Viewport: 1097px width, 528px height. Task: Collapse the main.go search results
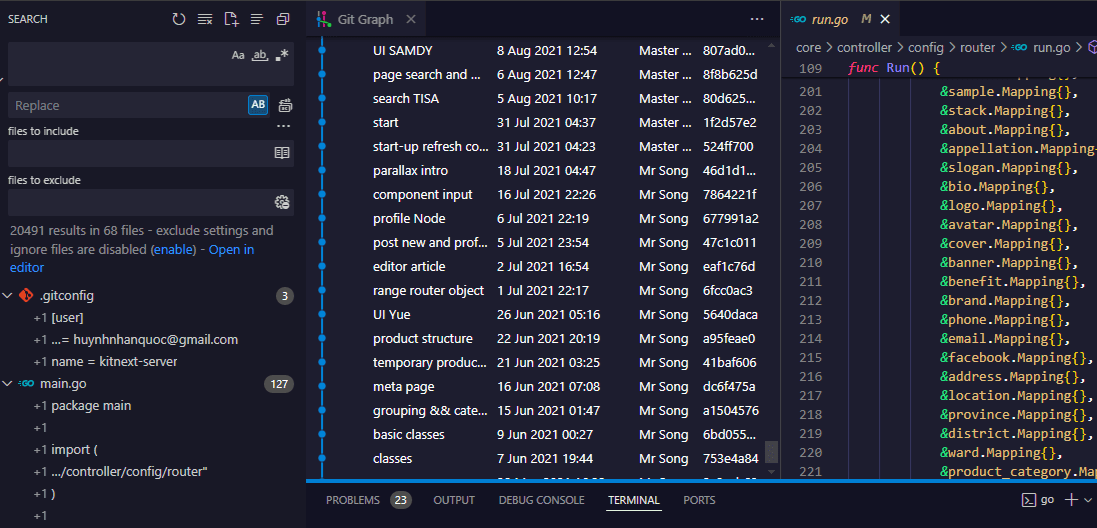[8, 384]
